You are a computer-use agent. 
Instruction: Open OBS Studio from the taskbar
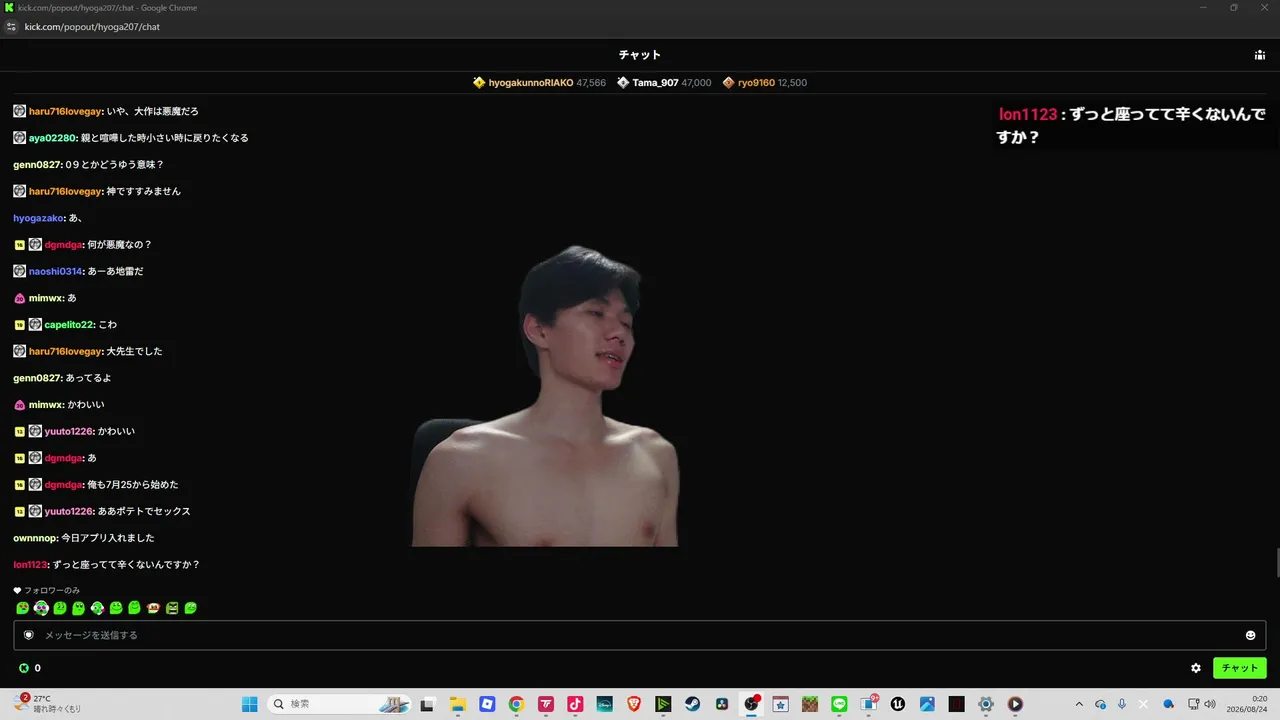click(751, 704)
